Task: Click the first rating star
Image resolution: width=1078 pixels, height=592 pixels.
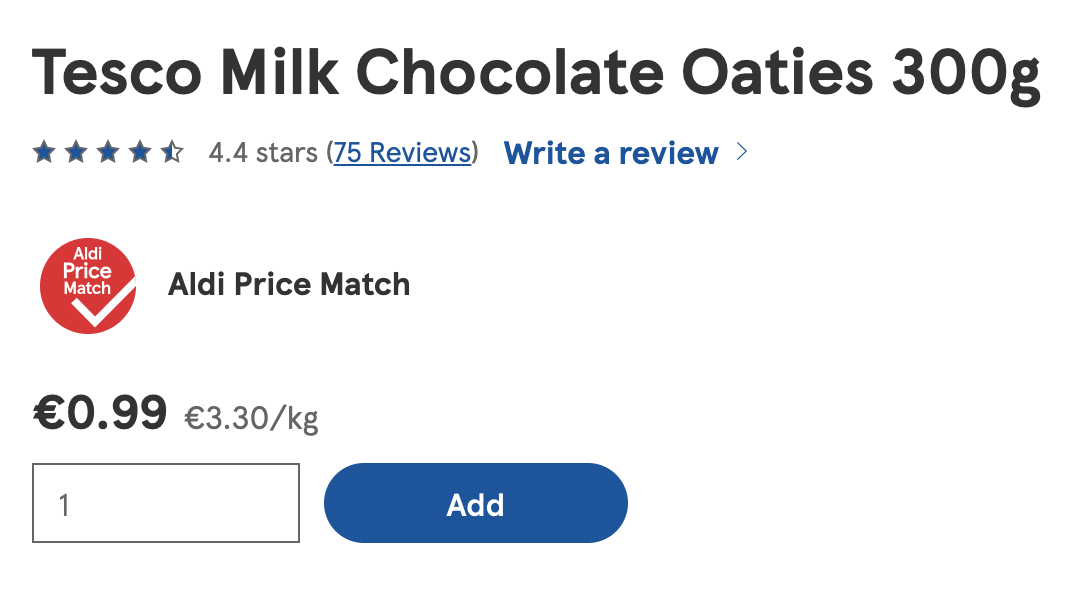Action: coord(44,152)
